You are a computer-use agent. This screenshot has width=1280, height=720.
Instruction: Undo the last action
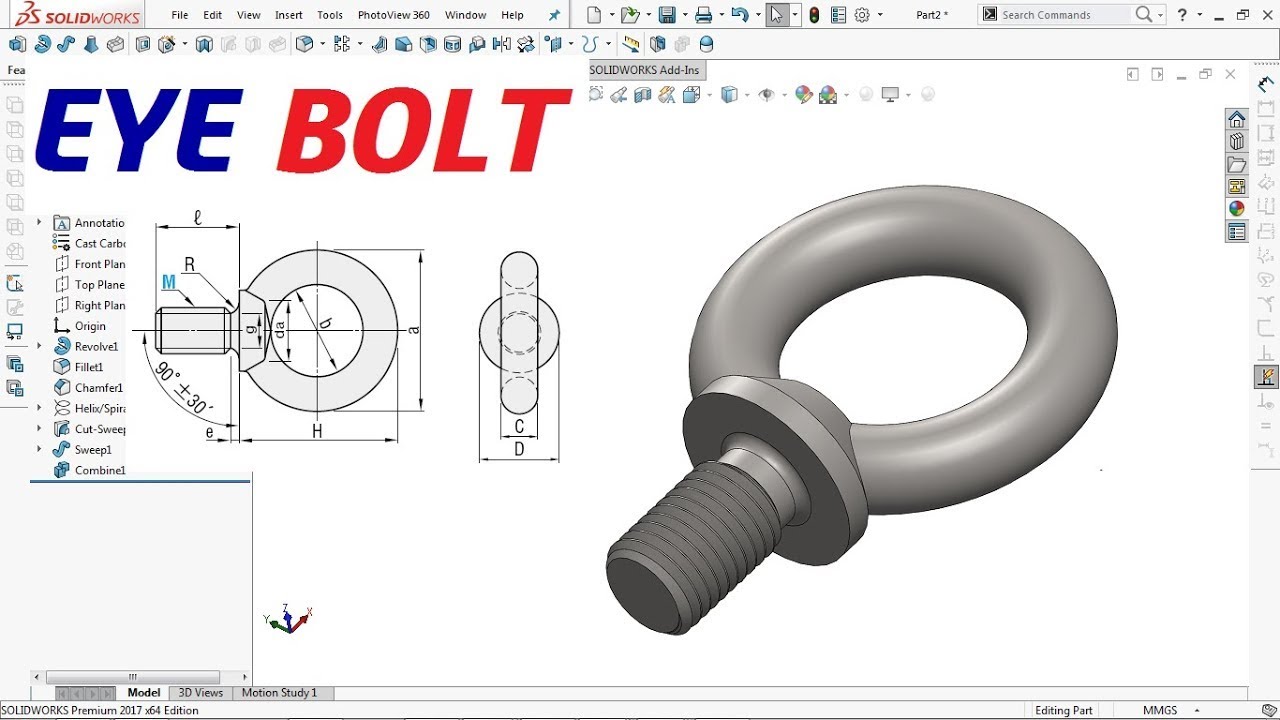coord(740,15)
